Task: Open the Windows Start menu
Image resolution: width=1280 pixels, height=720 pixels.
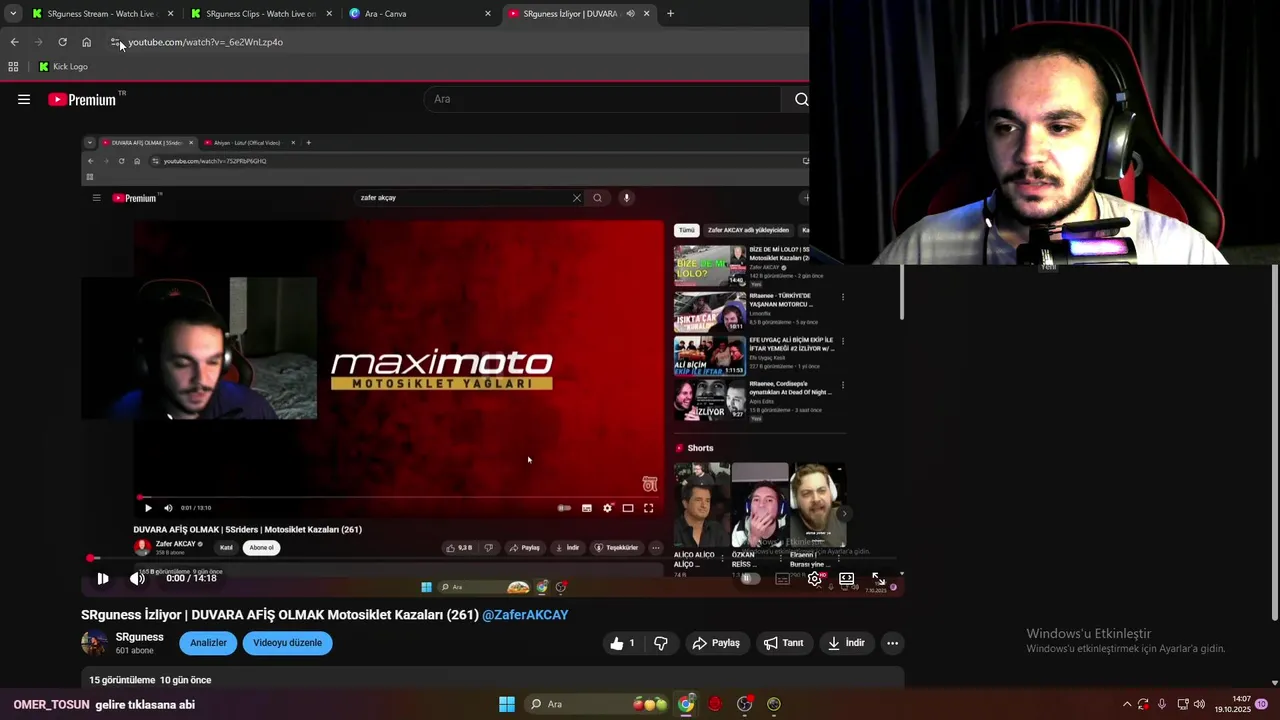Action: click(507, 704)
